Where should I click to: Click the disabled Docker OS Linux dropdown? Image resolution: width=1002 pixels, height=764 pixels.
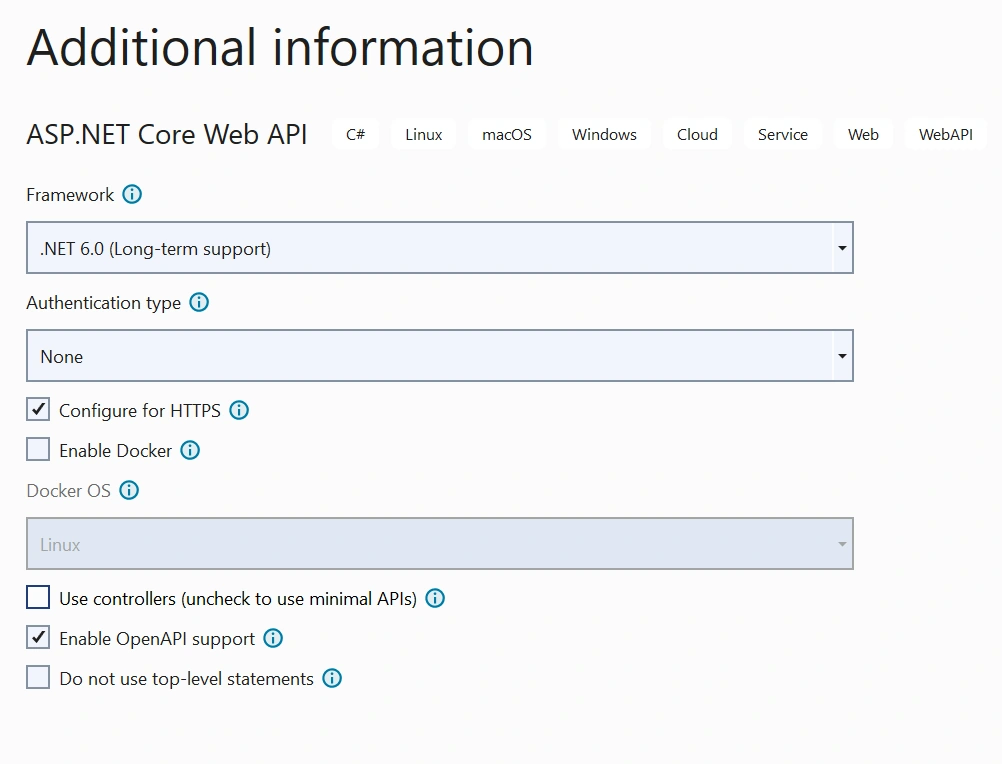click(440, 544)
